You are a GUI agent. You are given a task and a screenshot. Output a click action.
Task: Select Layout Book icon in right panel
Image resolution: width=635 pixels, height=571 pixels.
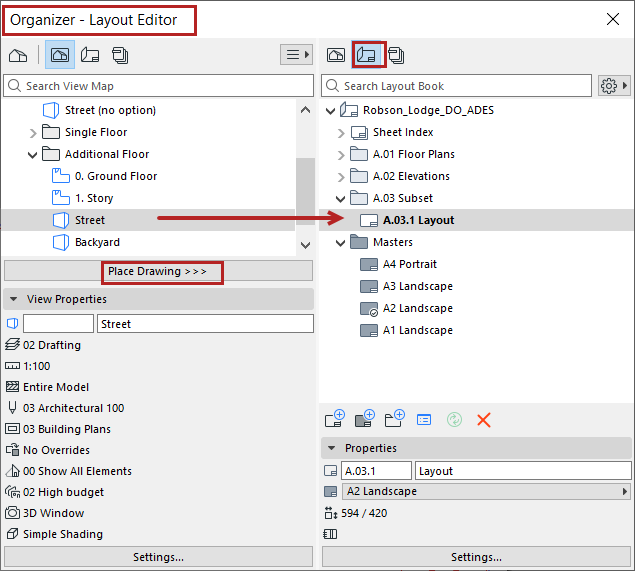(x=366, y=55)
